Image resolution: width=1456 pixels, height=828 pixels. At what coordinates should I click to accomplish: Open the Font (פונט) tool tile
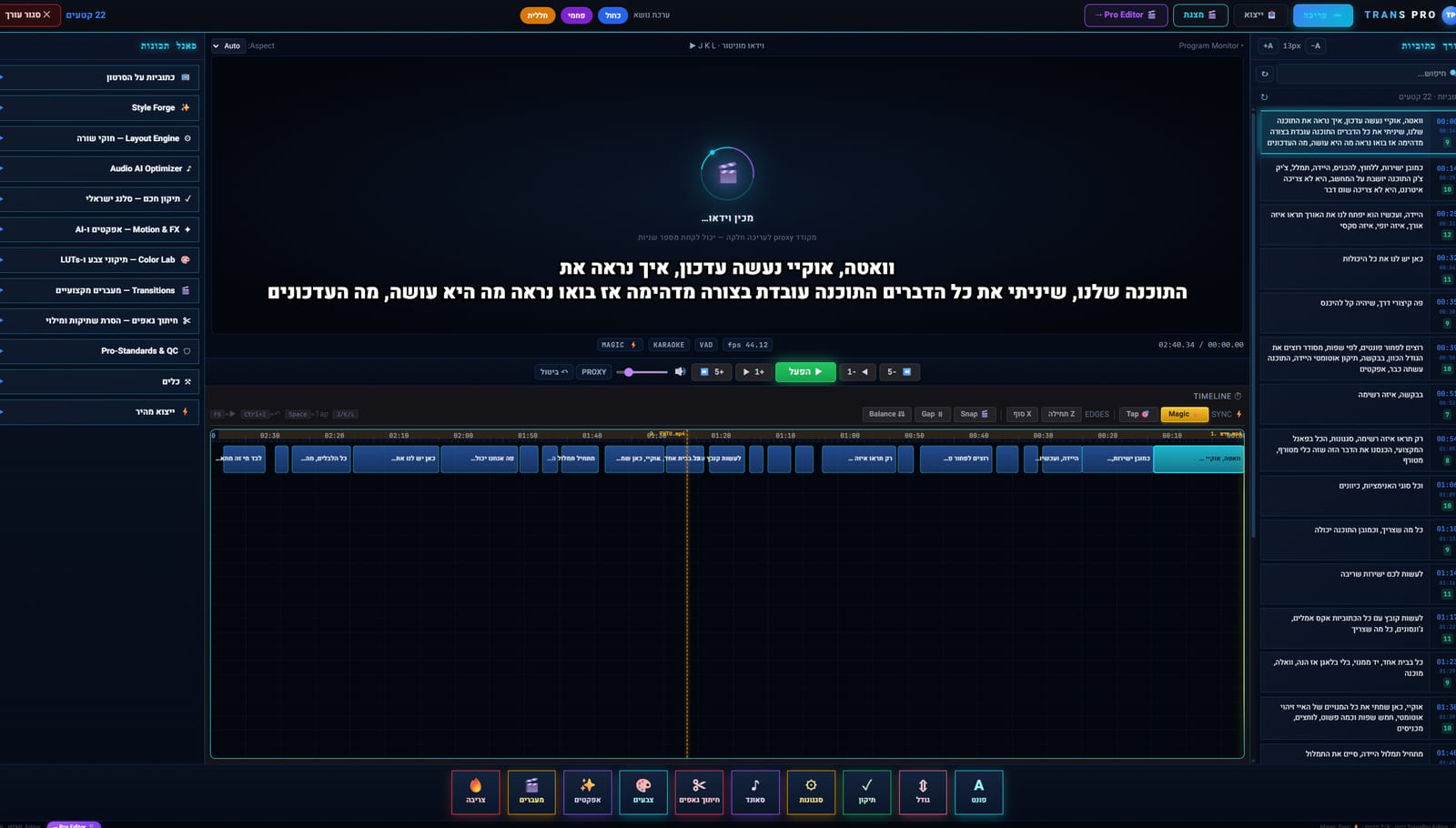[978, 792]
